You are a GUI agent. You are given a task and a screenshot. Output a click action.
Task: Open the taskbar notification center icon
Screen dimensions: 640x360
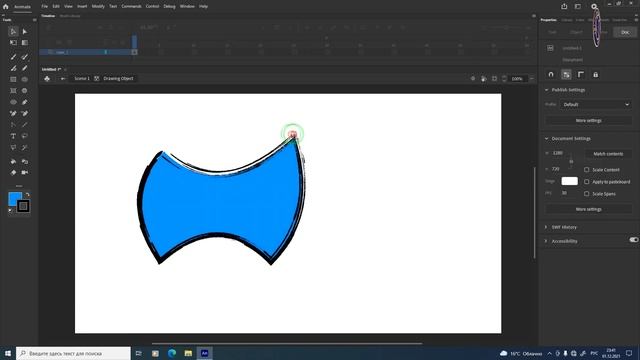[x=629, y=353]
